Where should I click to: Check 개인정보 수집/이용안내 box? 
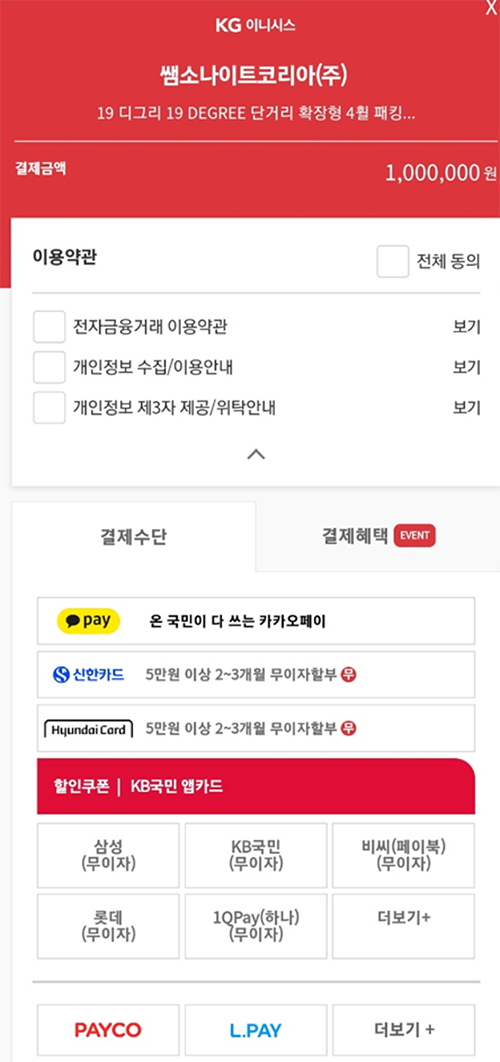tap(49, 367)
